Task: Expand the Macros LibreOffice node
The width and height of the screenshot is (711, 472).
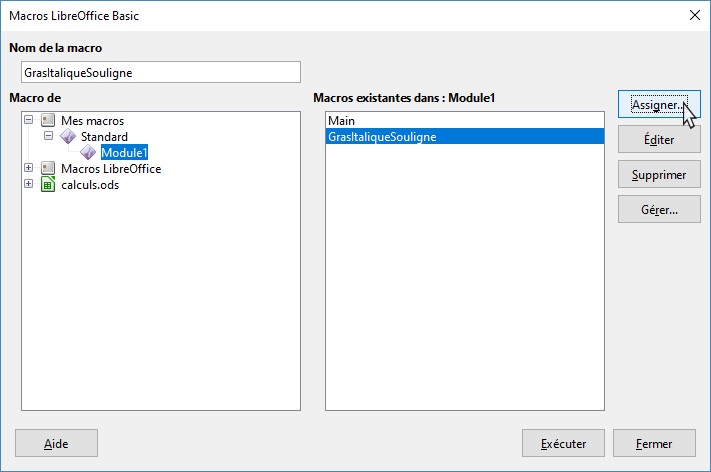Action: click(x=28, y=169)
